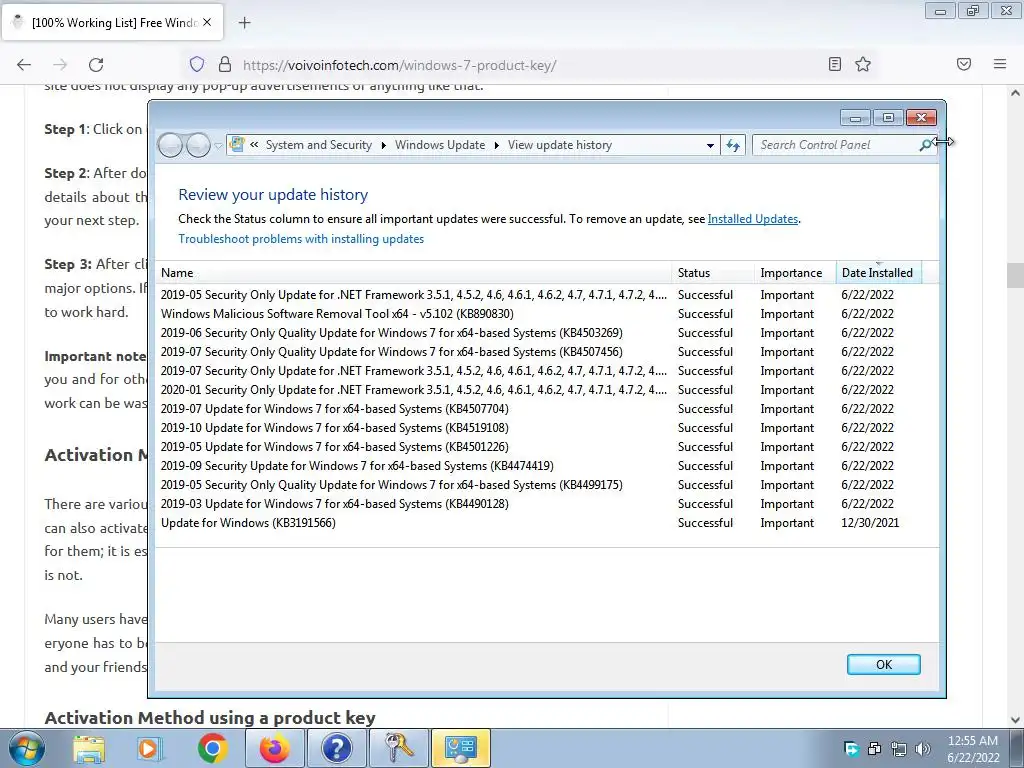The width and height of the screenshot is (1024, 768).
Task: Show hidden breadcrumb levels chevron
Action: [254, 145]
